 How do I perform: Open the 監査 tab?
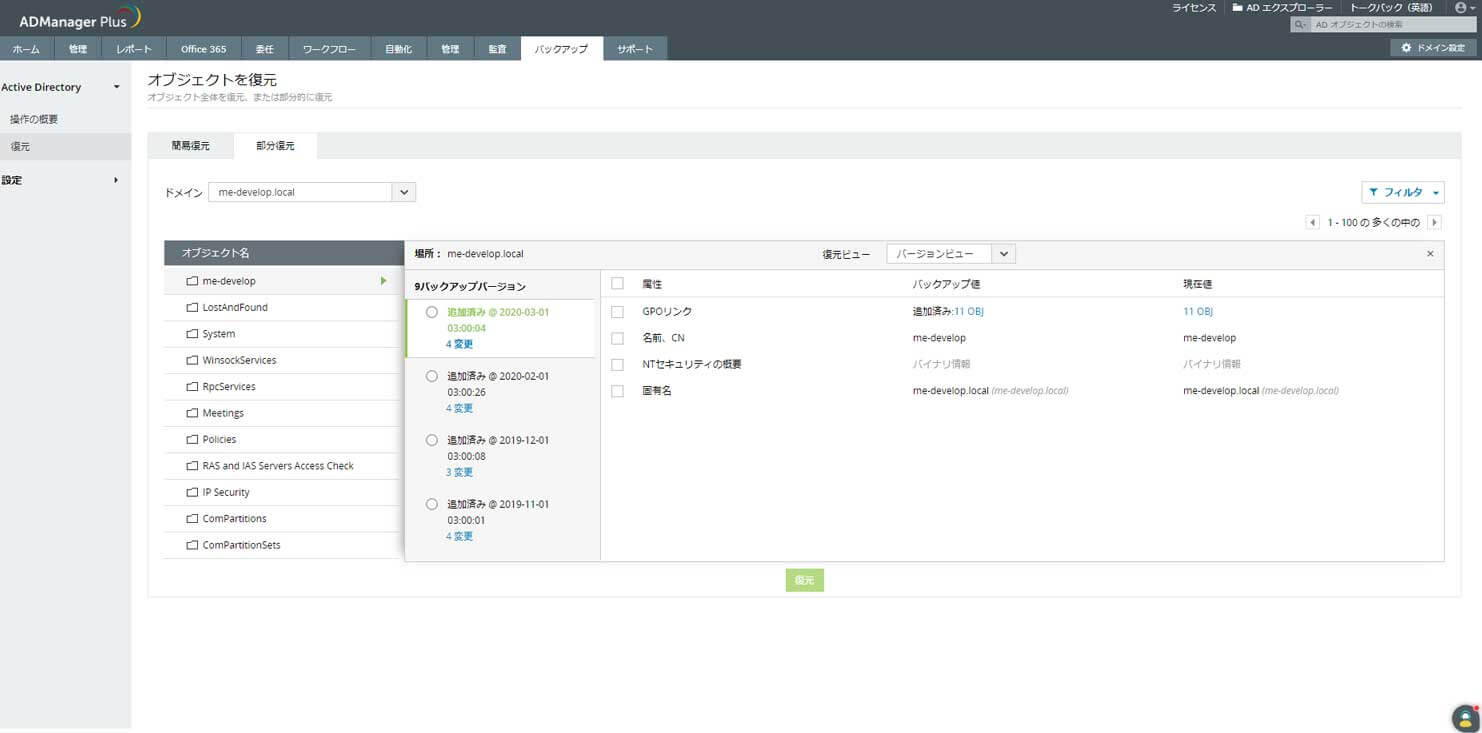497,49
